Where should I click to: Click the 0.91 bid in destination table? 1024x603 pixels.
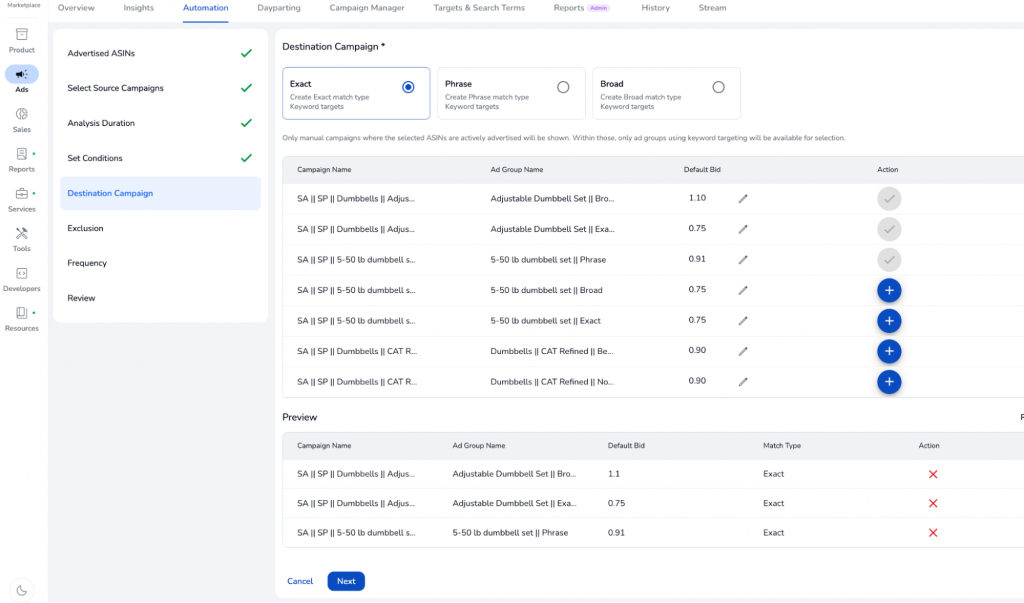[x=697, y=259]
